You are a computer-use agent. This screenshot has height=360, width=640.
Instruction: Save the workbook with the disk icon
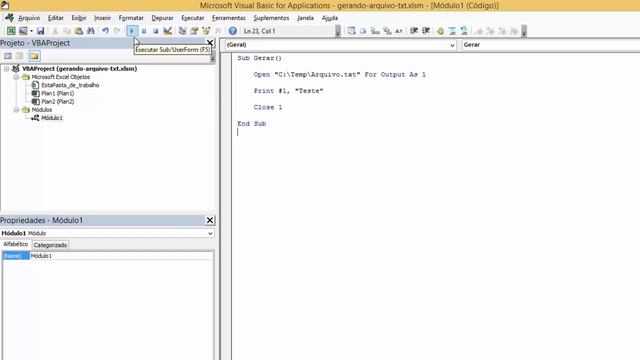tap(40, 31)
